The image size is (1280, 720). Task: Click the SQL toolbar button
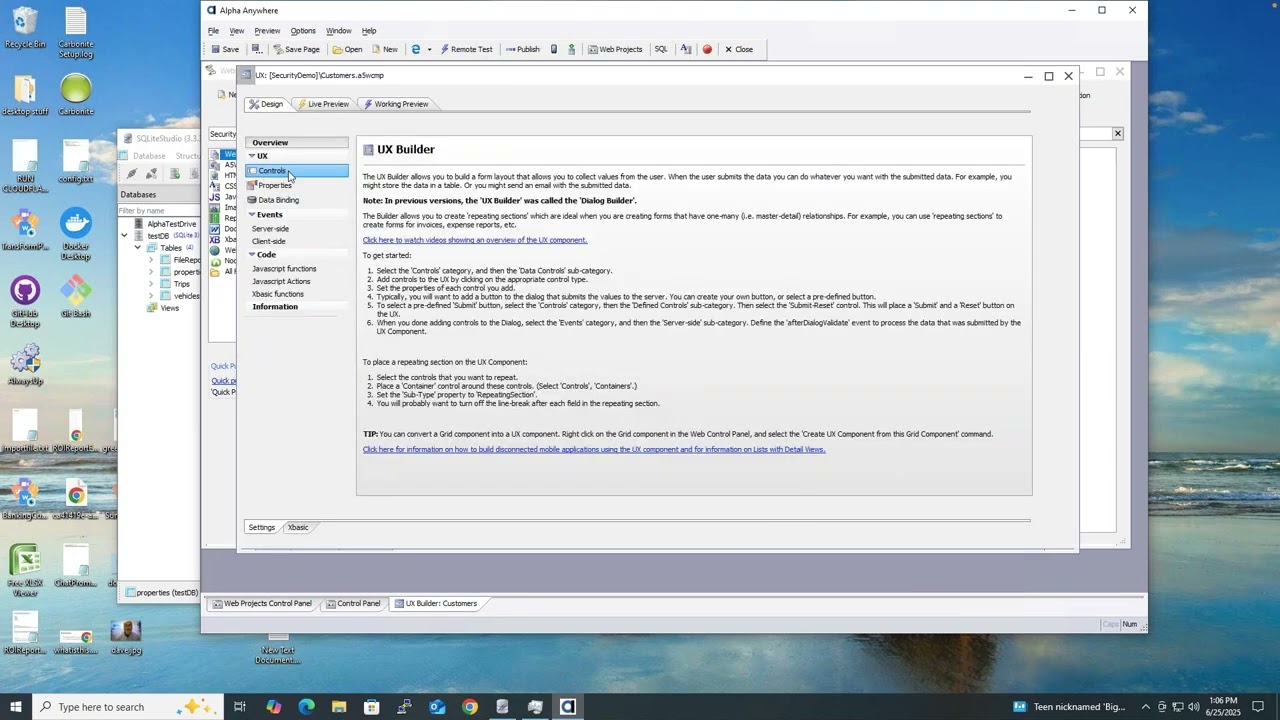661,49
